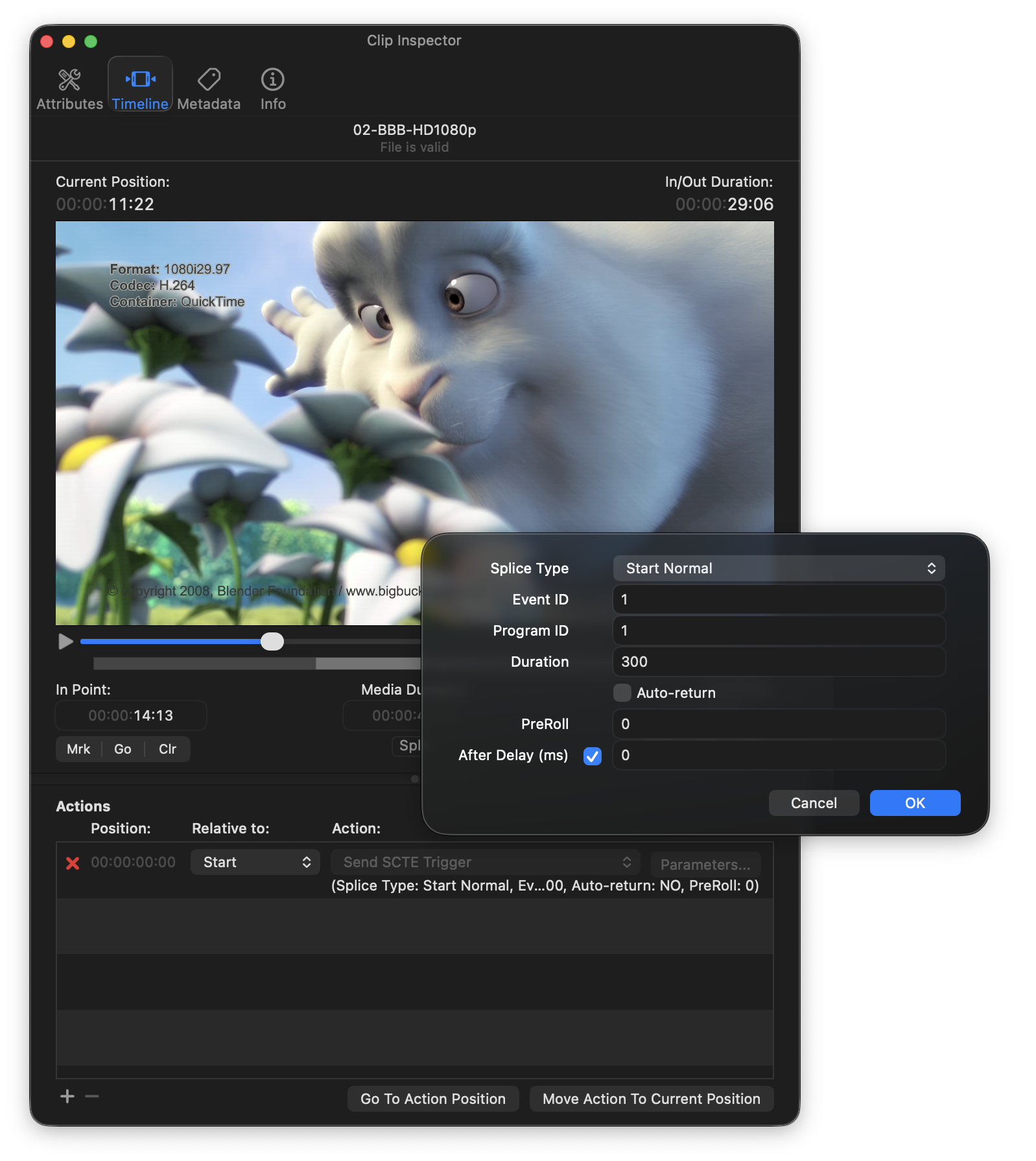Click Move Action To Current Position
Screen dimensions: 1036x1161
651,1099
